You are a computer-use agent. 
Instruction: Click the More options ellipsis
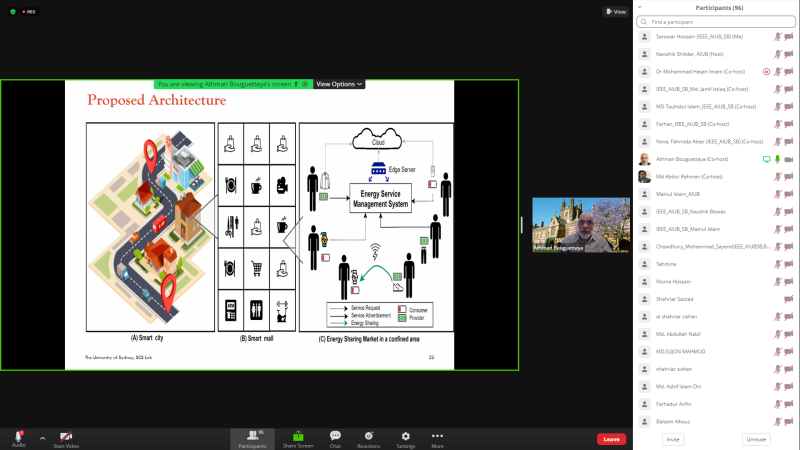coord(437,437)
